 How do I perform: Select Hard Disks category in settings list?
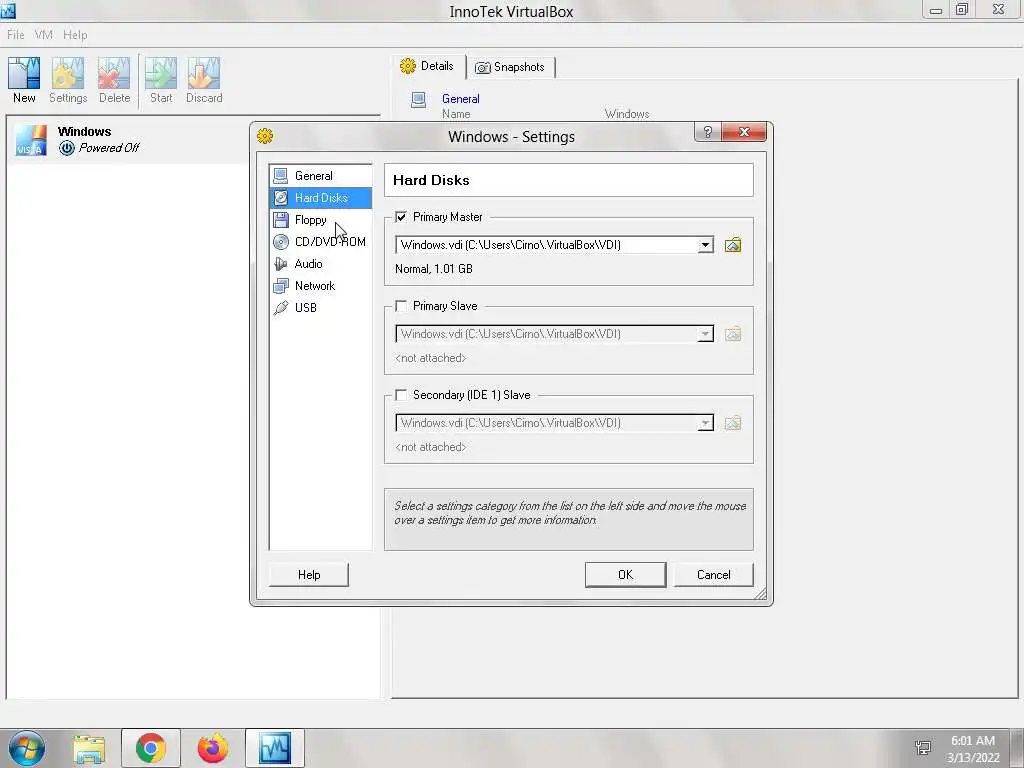pyautogui.click(x=321, y=198)
